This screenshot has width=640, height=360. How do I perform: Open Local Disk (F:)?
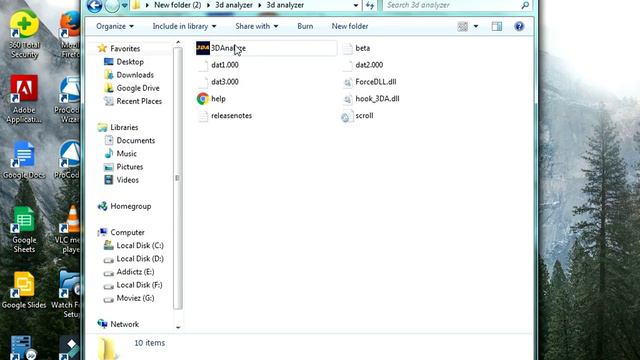139,285
